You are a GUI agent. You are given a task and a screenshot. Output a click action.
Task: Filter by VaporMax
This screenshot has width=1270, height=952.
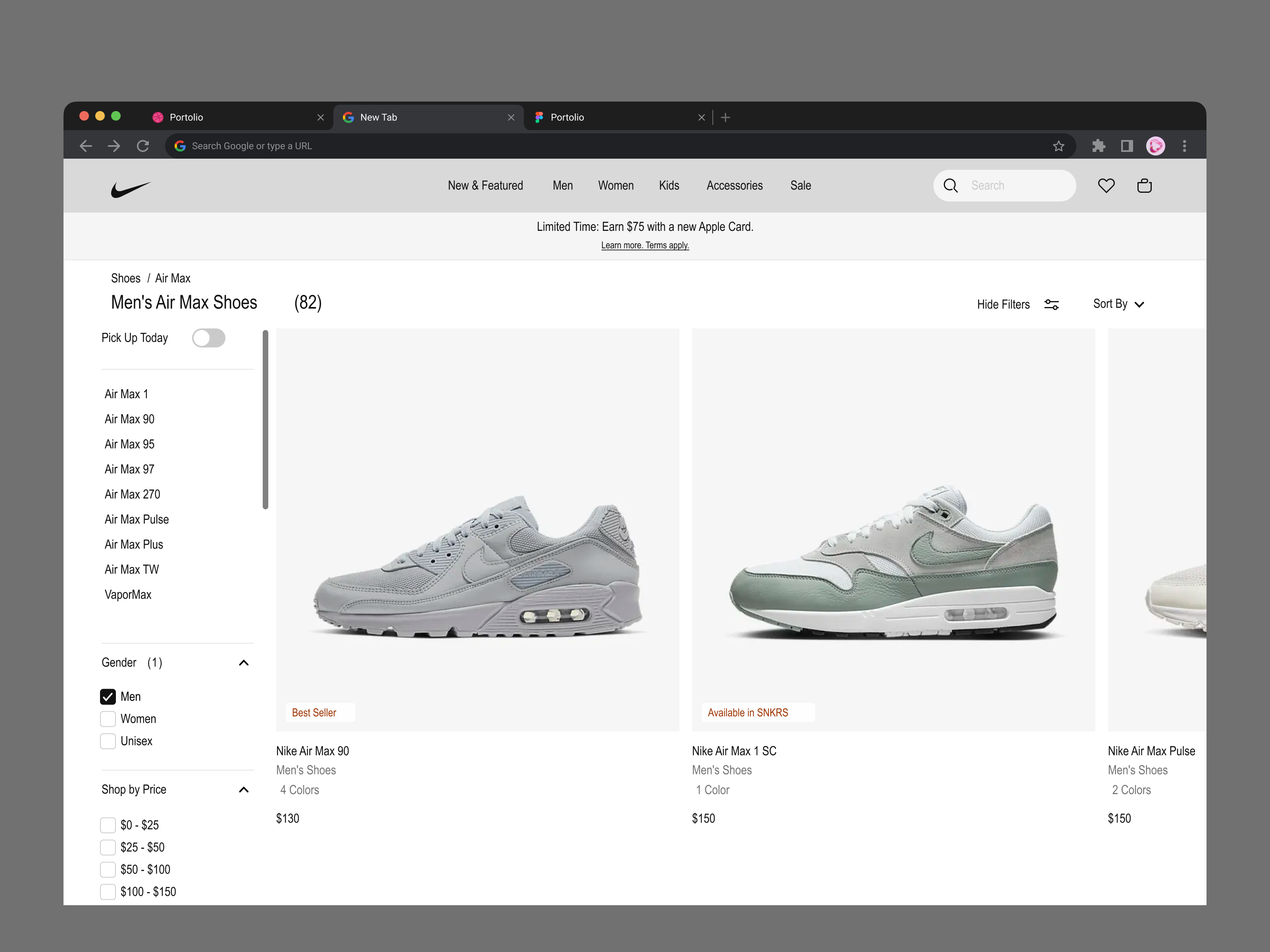[x=127, y=595]
